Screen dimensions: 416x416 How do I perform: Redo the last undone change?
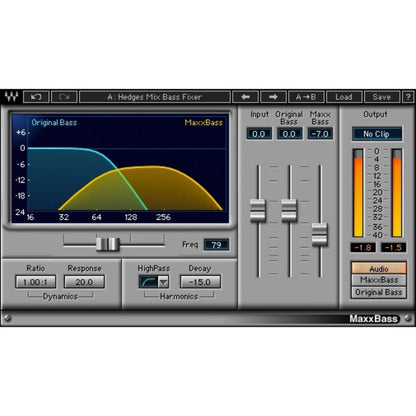pyautogui.click(x=64, y=97)
